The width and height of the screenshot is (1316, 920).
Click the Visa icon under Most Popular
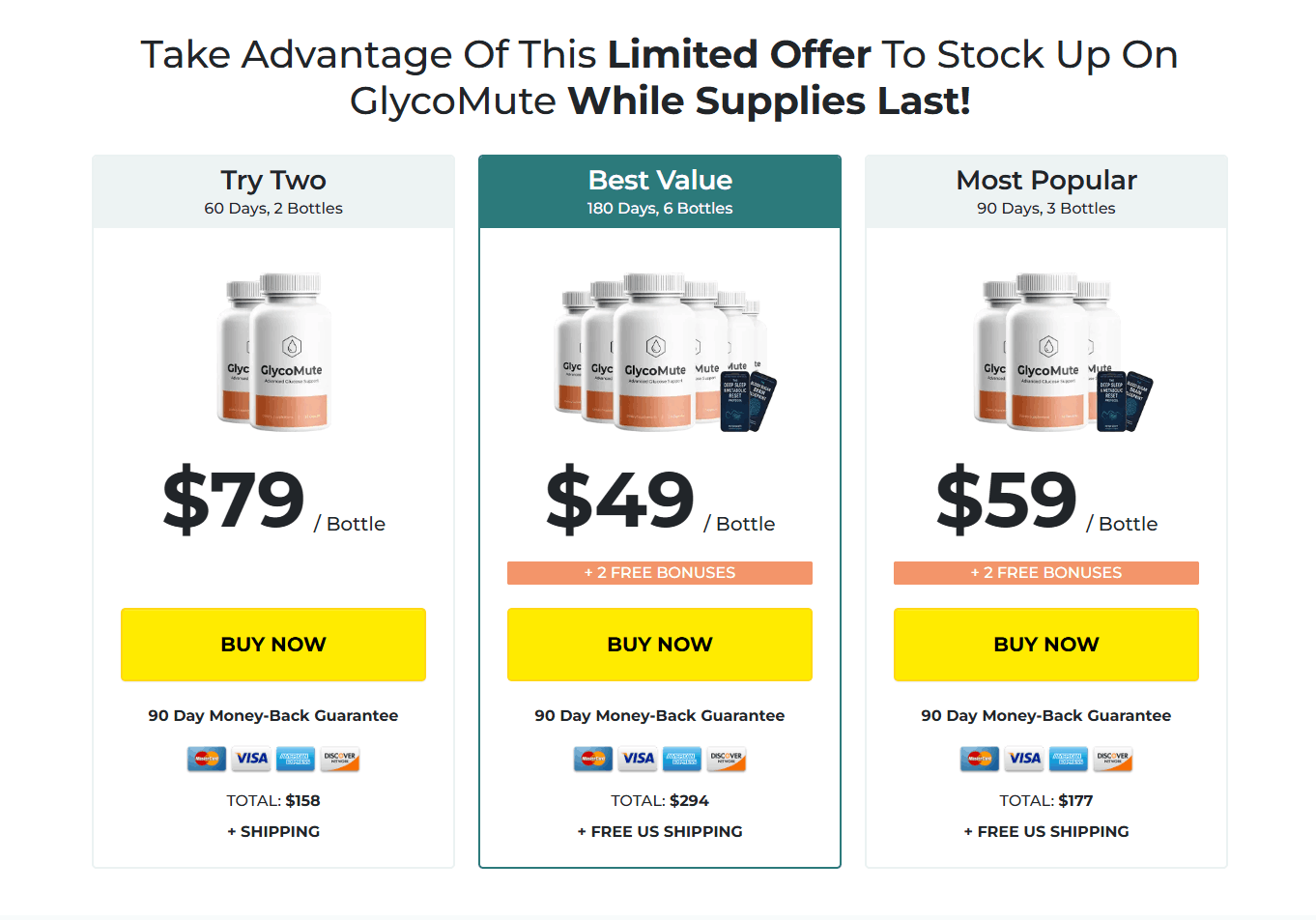coord(1023,759)
